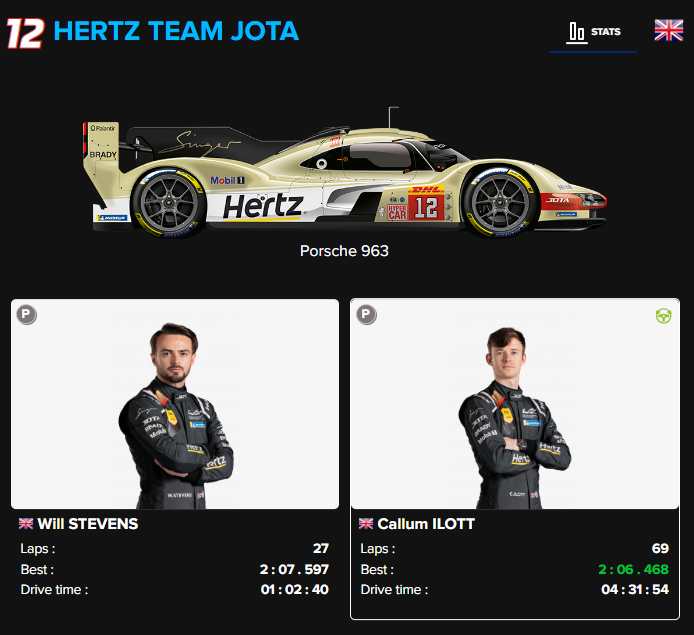Open Callum Ilott driver photo card

tap(515, 404)
